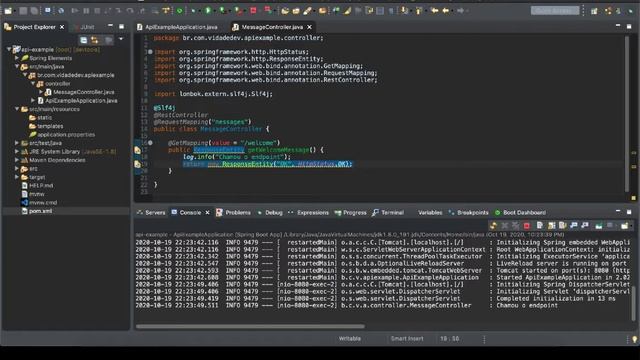Open the Progress tab
The image size is (640, 360).
(351, 213)
